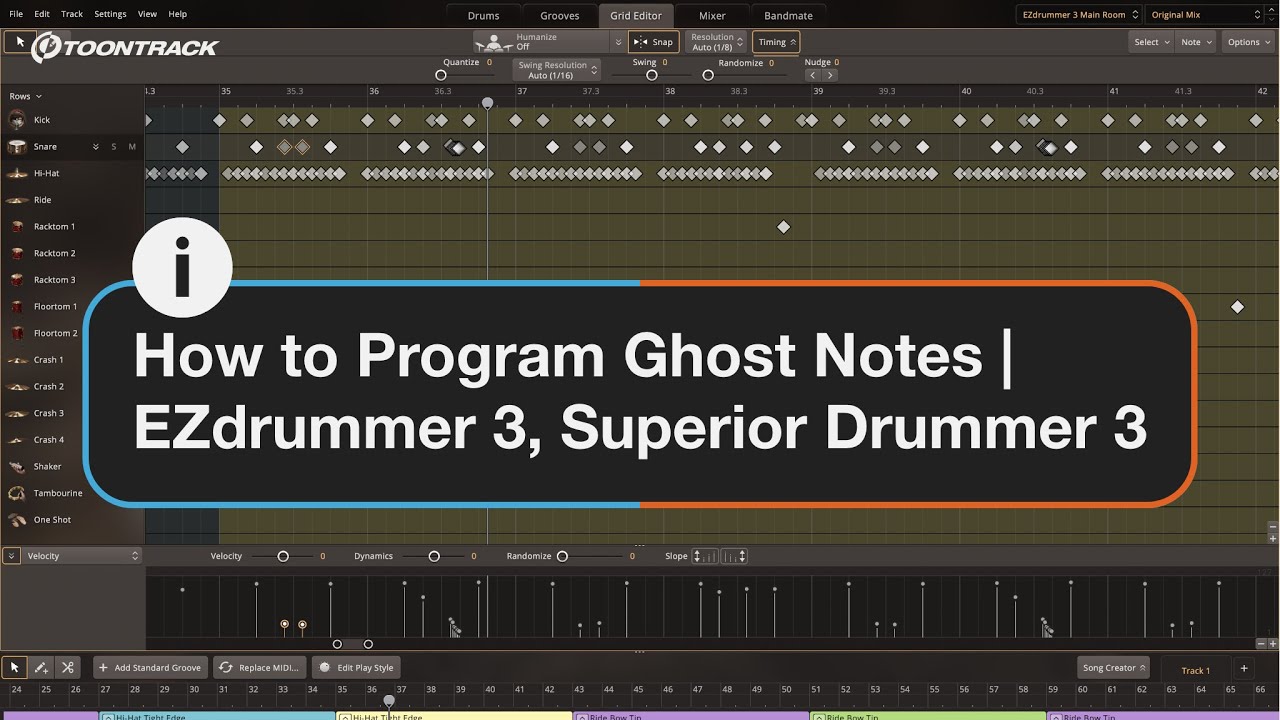Open the Resolution Auto (1/8) dropdown
This screenshot has height=720, width=1280.
click(716, 42)
